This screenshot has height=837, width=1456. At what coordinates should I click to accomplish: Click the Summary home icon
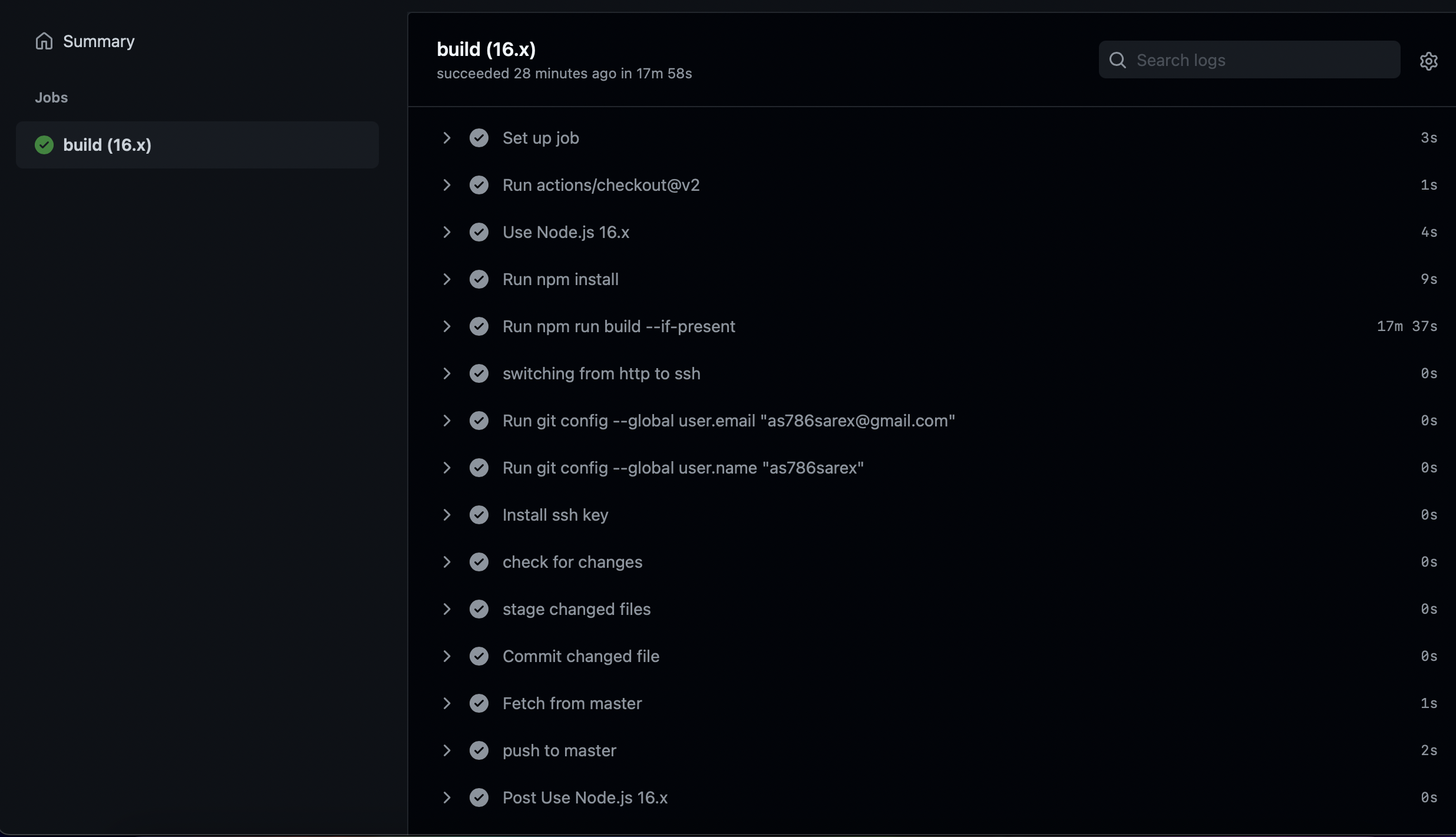click(44, 41)
